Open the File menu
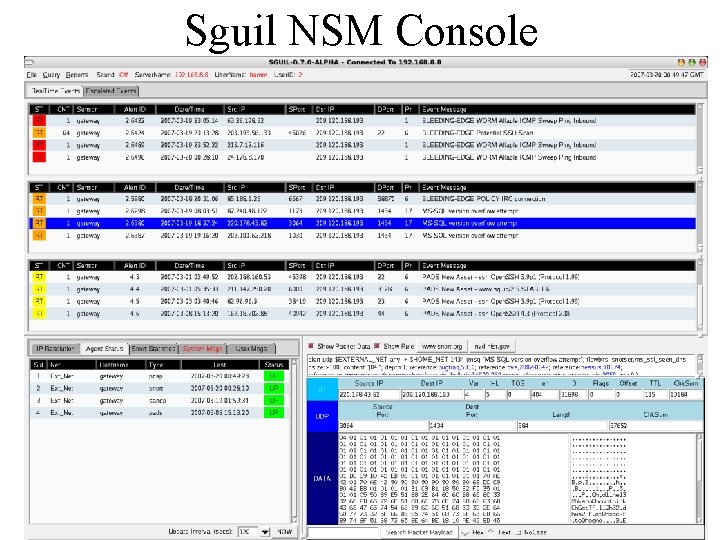Screen dimensions: 720x540 (31, 74)
